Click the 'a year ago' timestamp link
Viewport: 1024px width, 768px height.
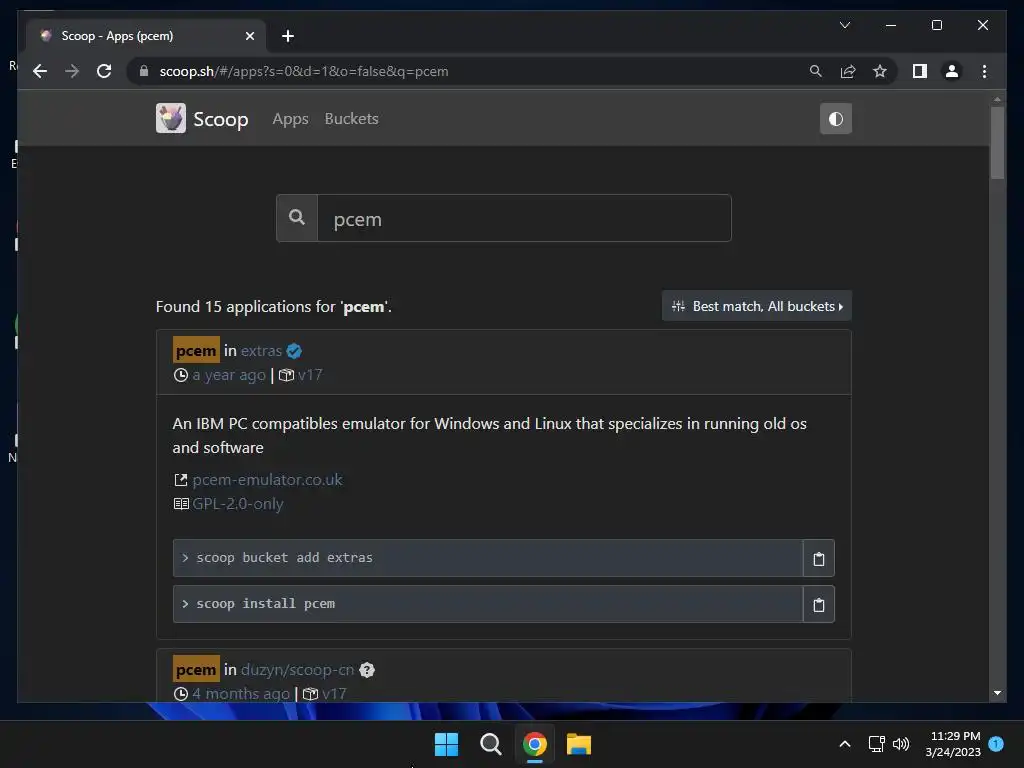pos(229,375)
